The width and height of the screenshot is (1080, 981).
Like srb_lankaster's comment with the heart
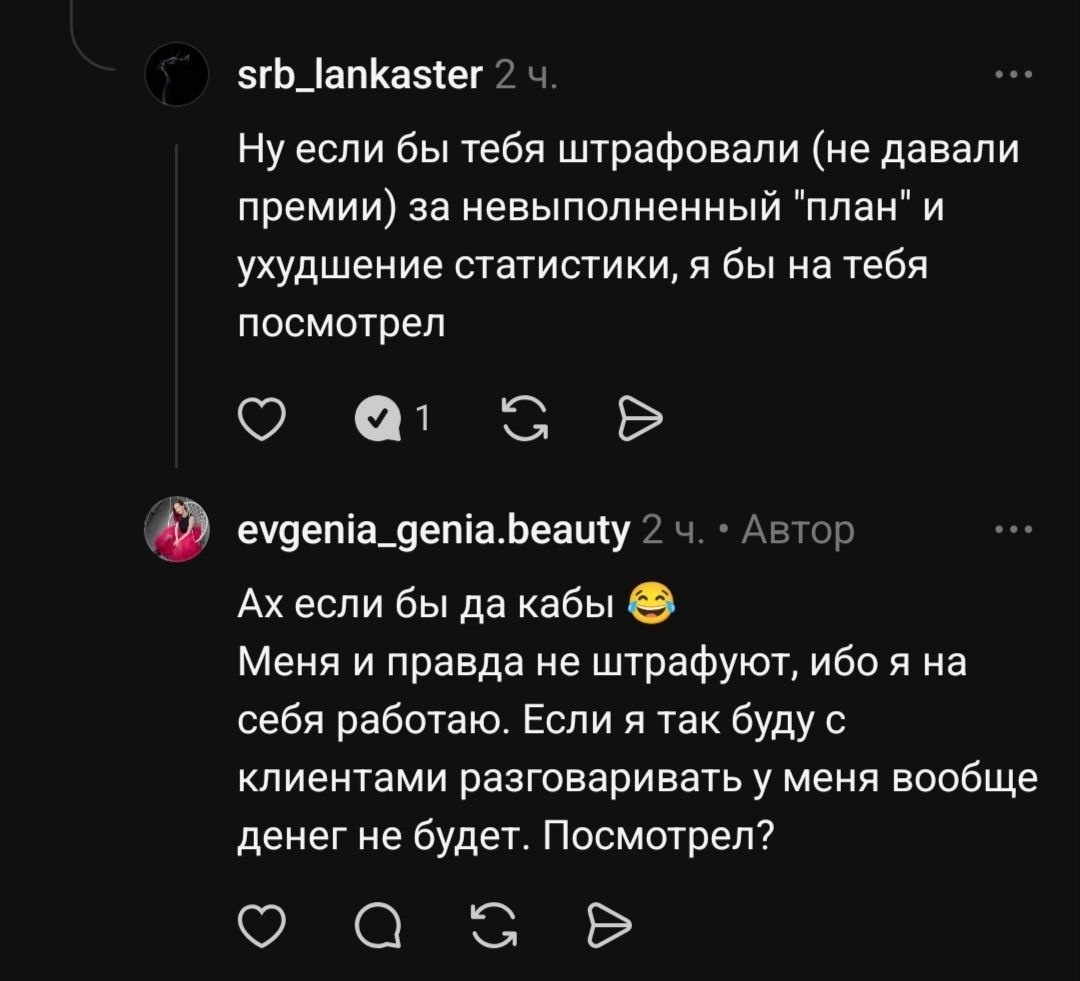pyautogui.click(x=262, y=419)
